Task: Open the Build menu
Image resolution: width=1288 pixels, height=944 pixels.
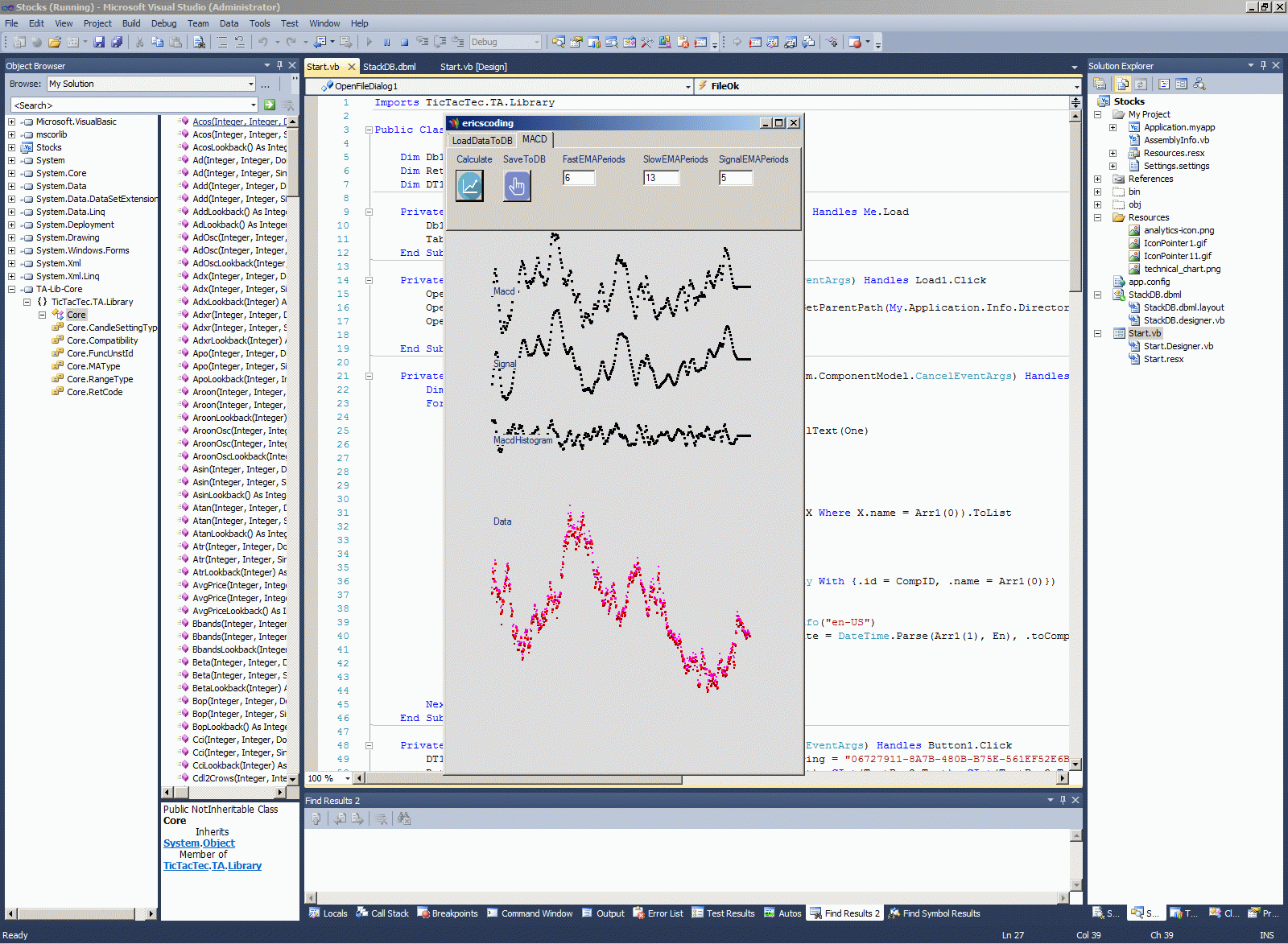Action: pos(131,23)
